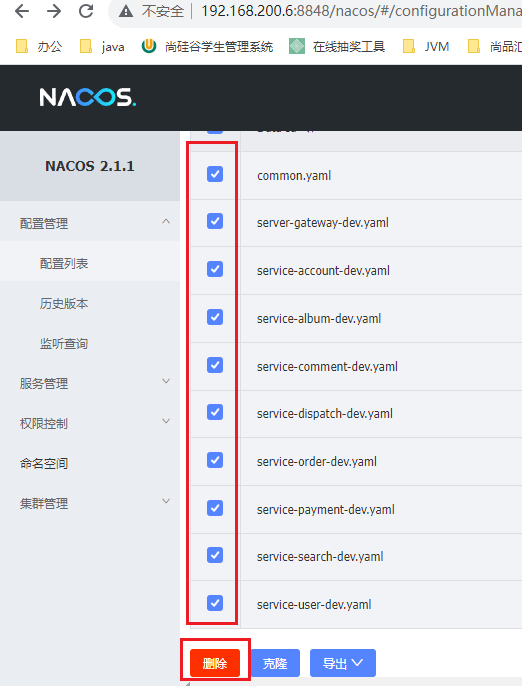Click the not-secure warning triangle icon

(x=126, y=11)
